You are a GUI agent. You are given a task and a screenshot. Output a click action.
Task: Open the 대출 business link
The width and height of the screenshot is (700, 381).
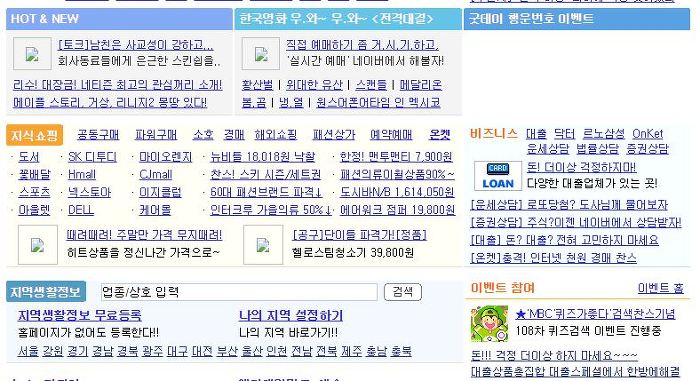(x=536, y=134)
